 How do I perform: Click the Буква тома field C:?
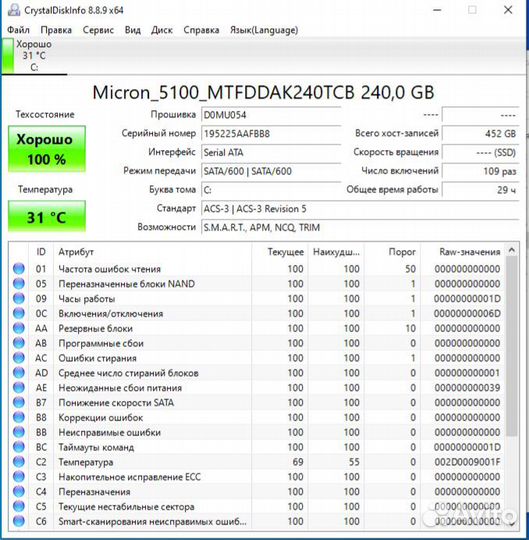click(271, 190)
